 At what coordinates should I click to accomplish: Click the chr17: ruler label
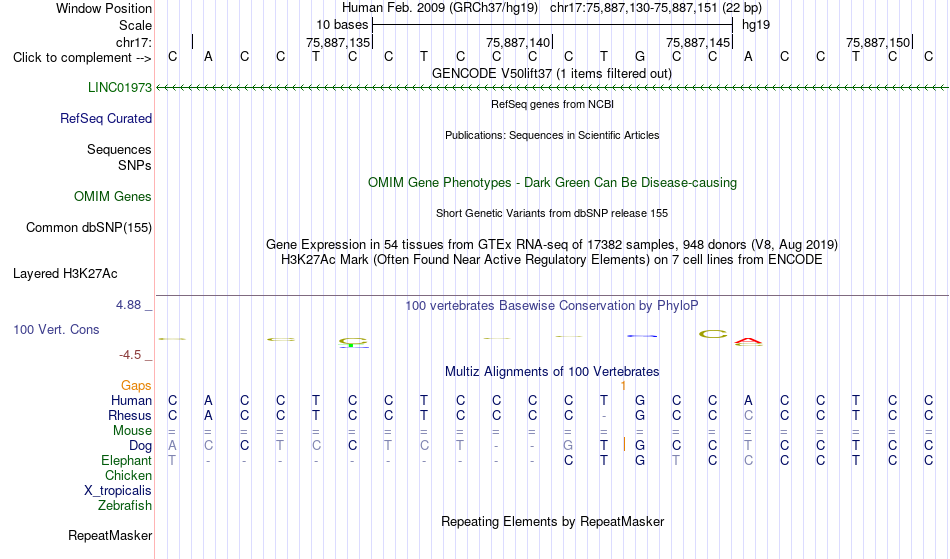click(x=134, y=42)
